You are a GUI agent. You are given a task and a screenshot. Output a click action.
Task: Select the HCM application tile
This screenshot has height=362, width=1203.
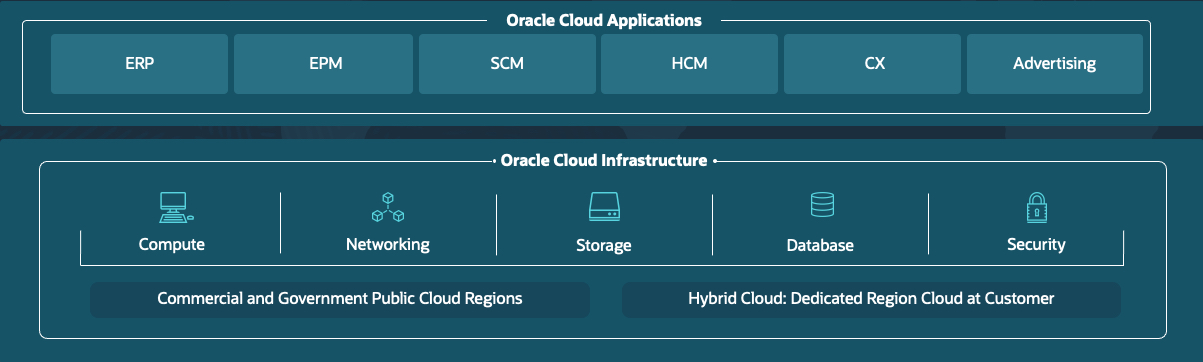690,64
